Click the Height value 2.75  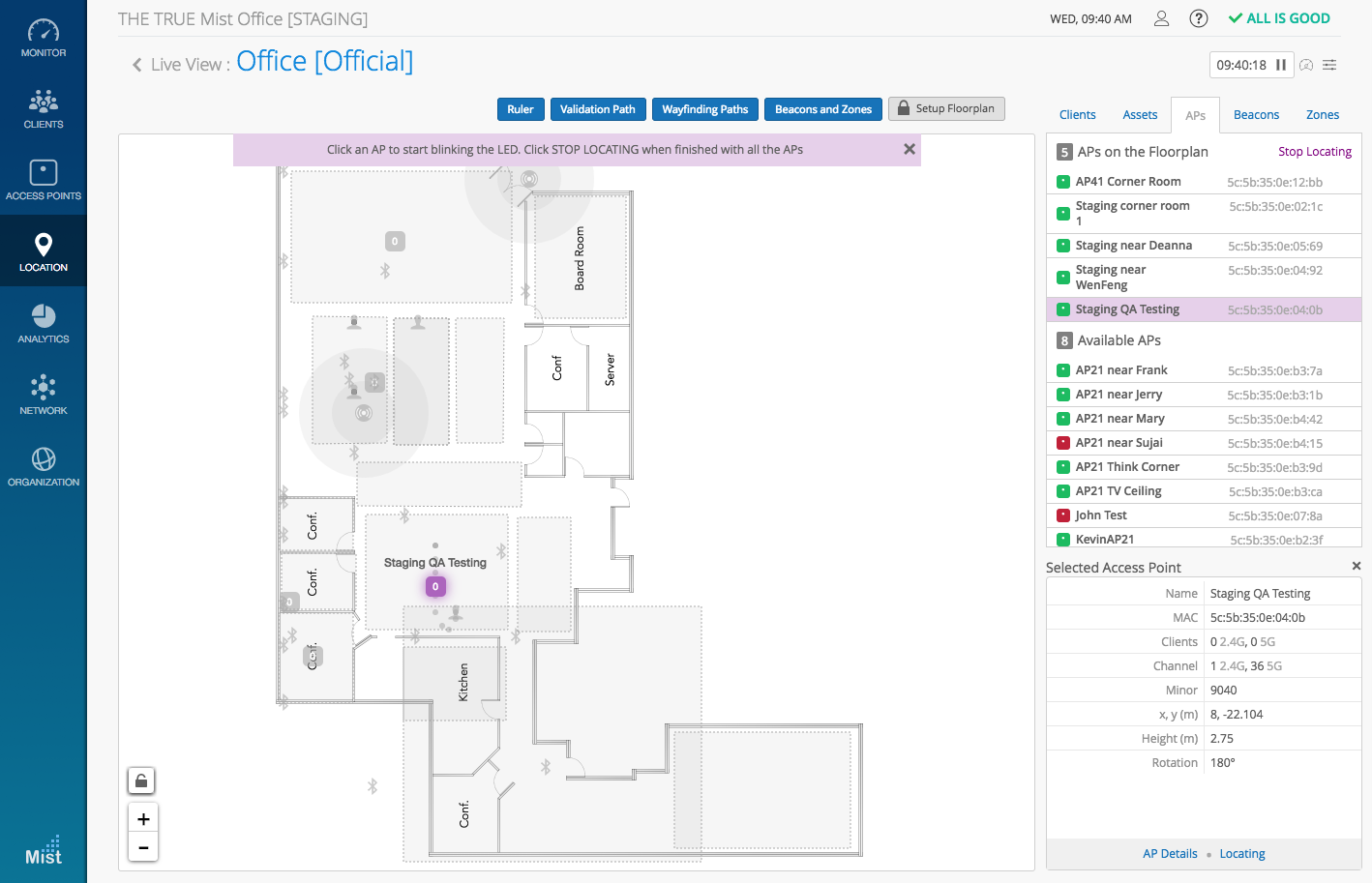coord(1222,739)
